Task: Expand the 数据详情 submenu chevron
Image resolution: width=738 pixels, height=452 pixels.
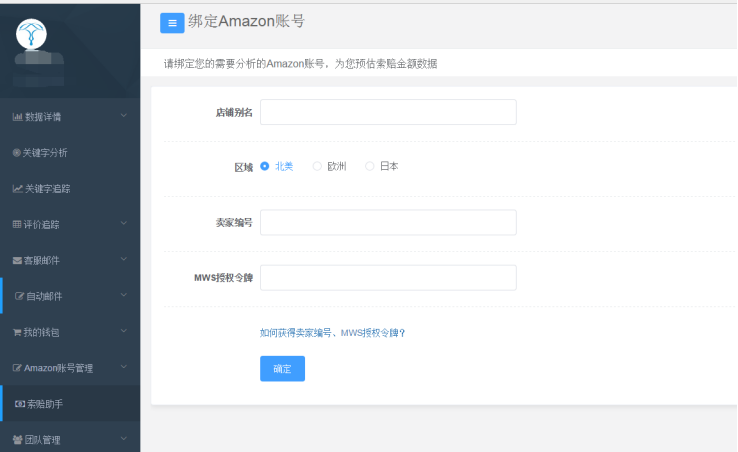Action: 124,115
